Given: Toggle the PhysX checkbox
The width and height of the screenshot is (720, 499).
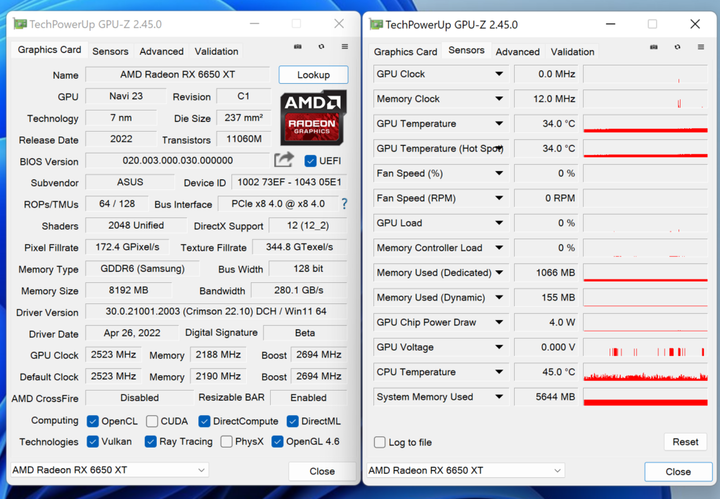Looking at the screenshot, I should (x=226, y=442).
